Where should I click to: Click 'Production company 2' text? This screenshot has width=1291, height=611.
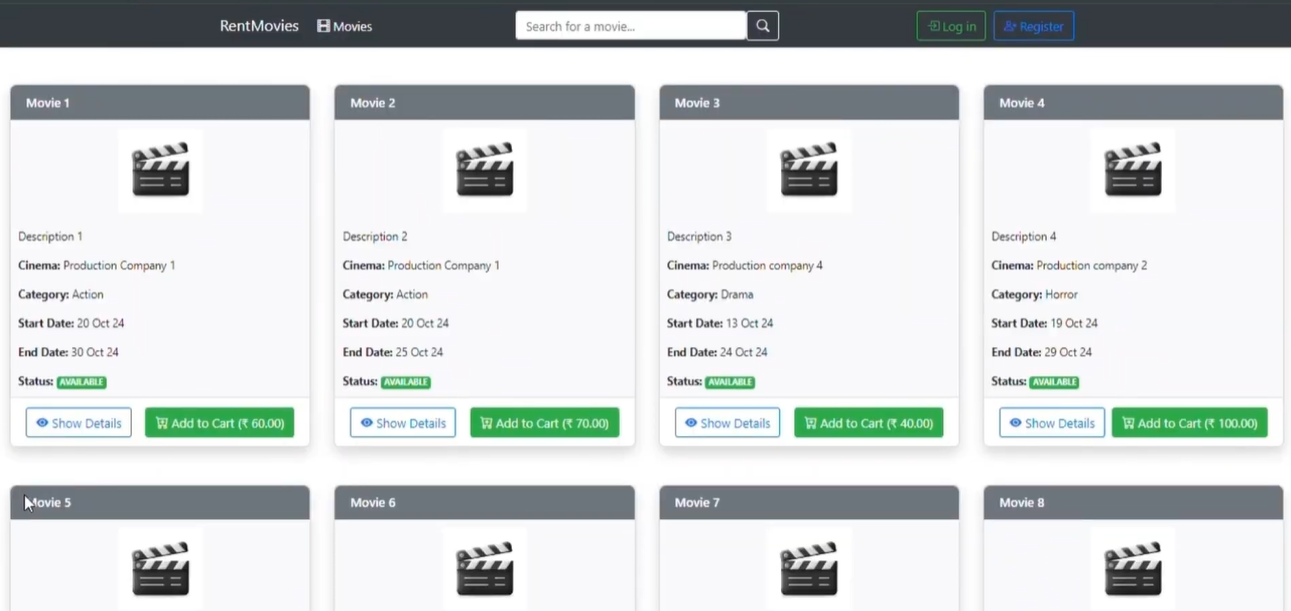[1092, 266]
